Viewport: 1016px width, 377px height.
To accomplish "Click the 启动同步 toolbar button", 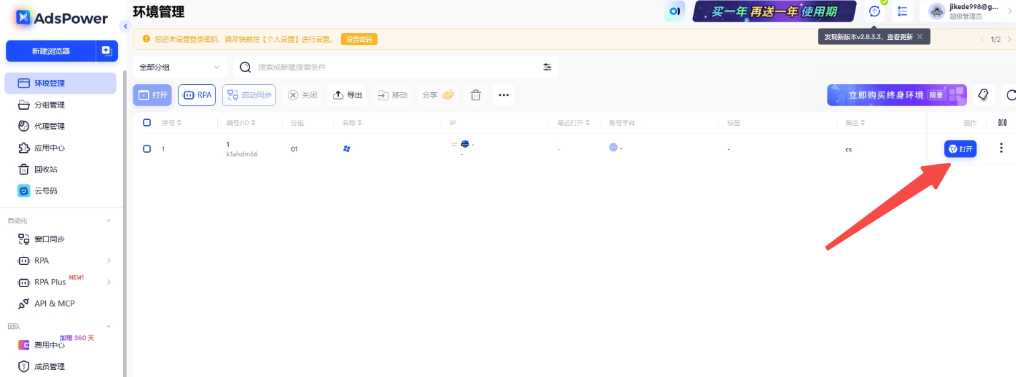I will pos(249,95).
